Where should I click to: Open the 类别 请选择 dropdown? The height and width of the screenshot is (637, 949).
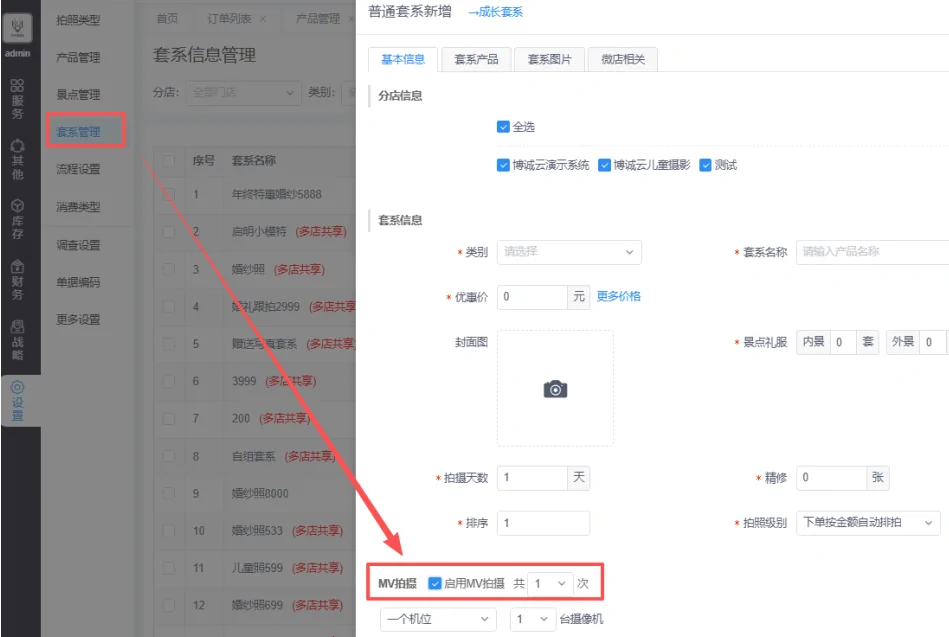pyautogui.click(x=569, y=252)
